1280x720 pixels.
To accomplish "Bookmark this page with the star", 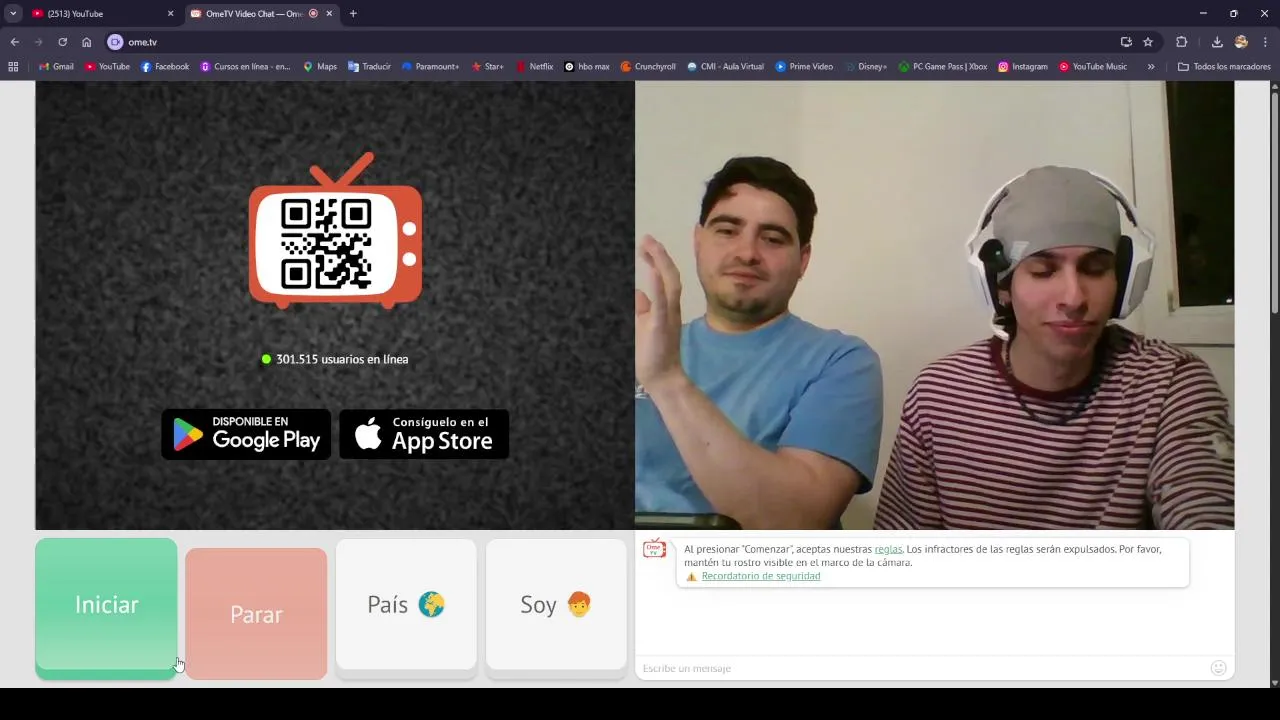I will 1148,42.
